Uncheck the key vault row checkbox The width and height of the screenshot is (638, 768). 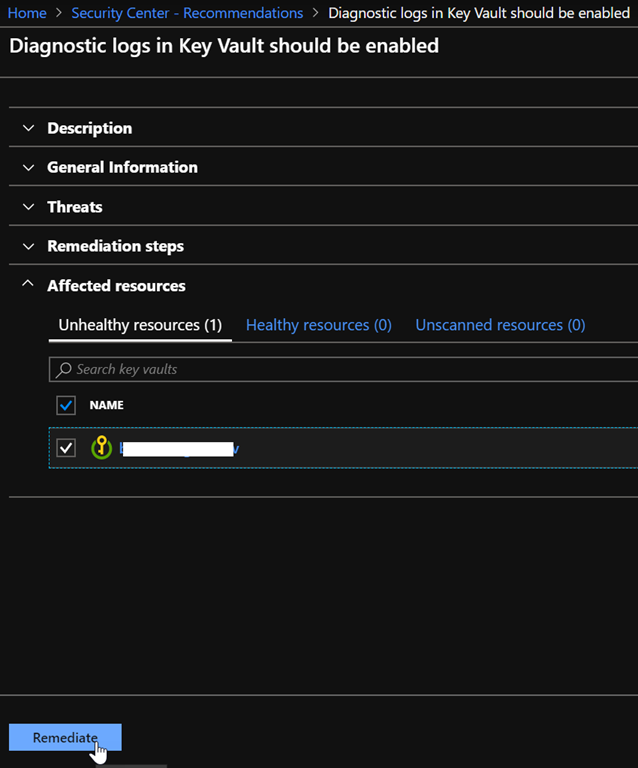(66, 448)
